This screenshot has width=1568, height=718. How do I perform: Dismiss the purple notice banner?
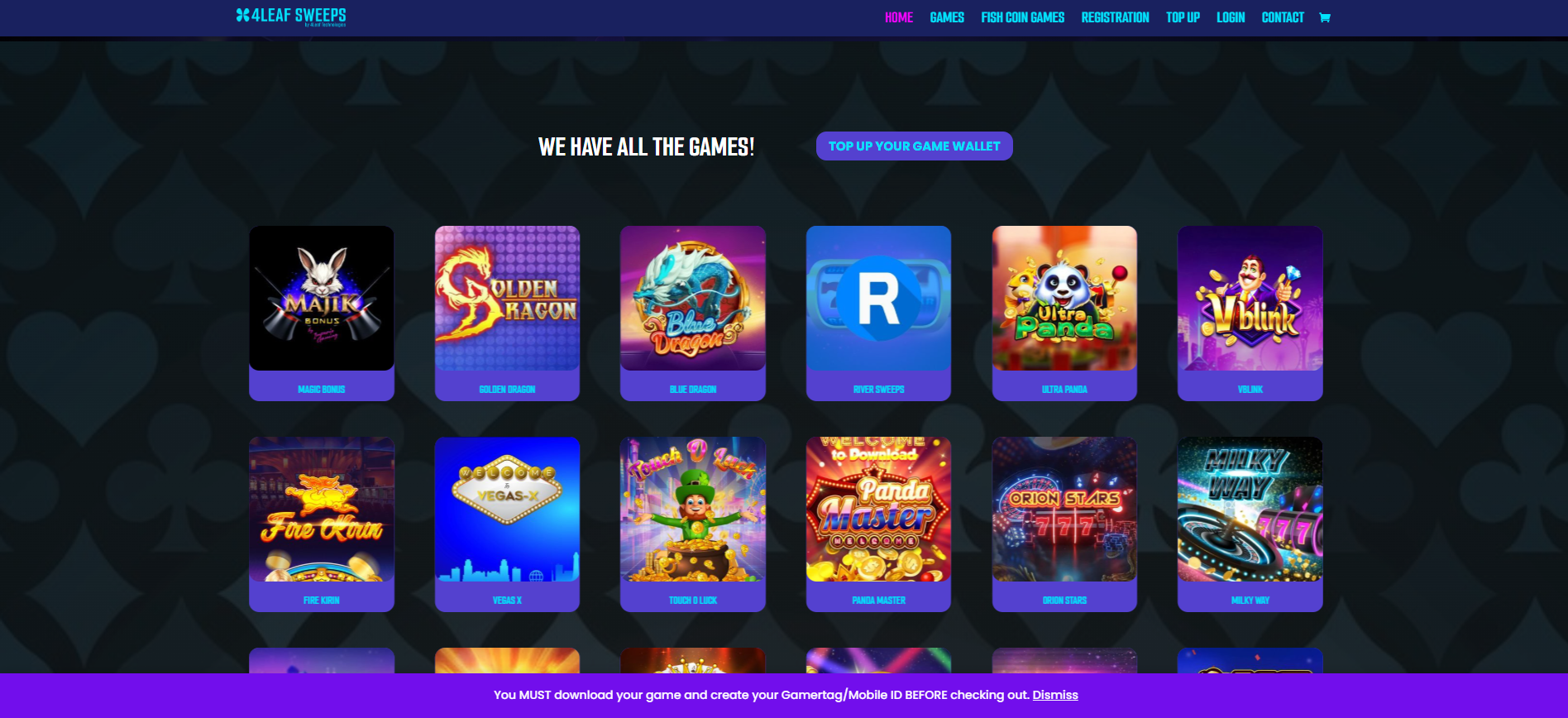coord(1055,695)
